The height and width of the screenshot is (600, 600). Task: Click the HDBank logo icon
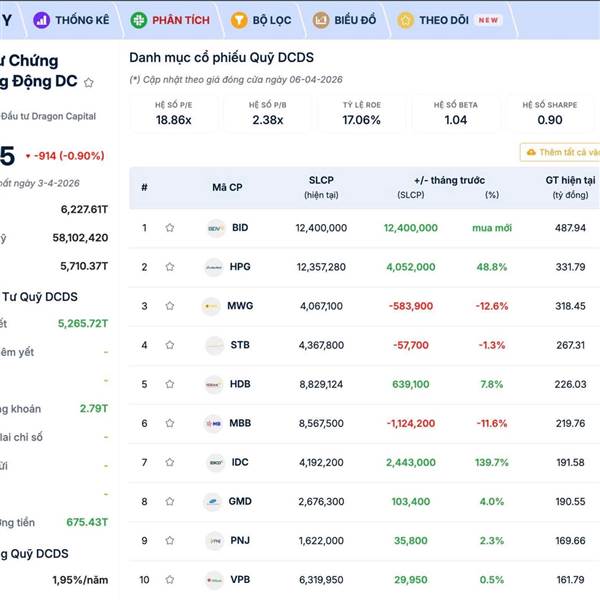(213, 384)
